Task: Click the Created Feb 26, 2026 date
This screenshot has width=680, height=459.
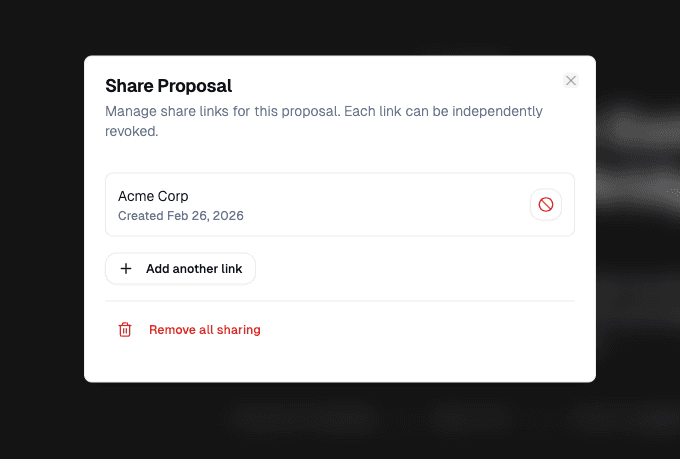Action: coord(180,215)
